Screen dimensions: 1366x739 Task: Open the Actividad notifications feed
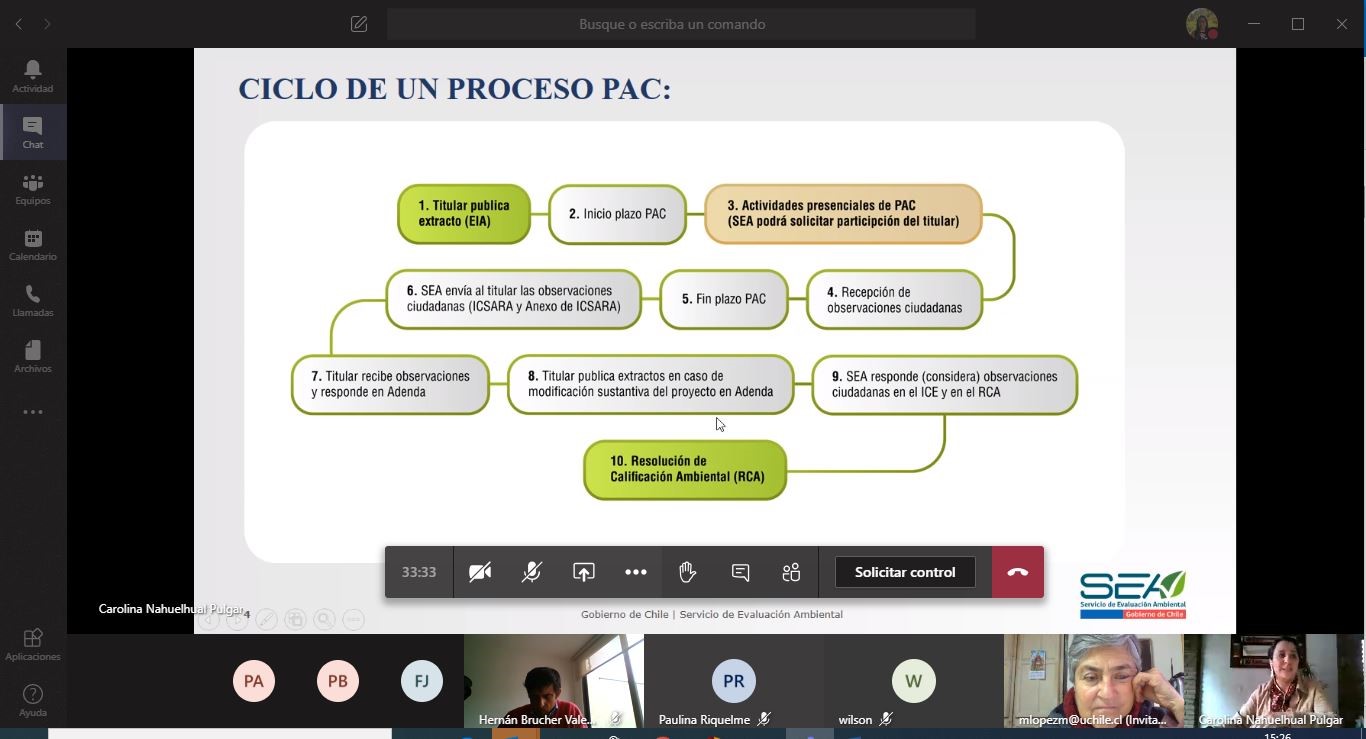tap(33, 76)
